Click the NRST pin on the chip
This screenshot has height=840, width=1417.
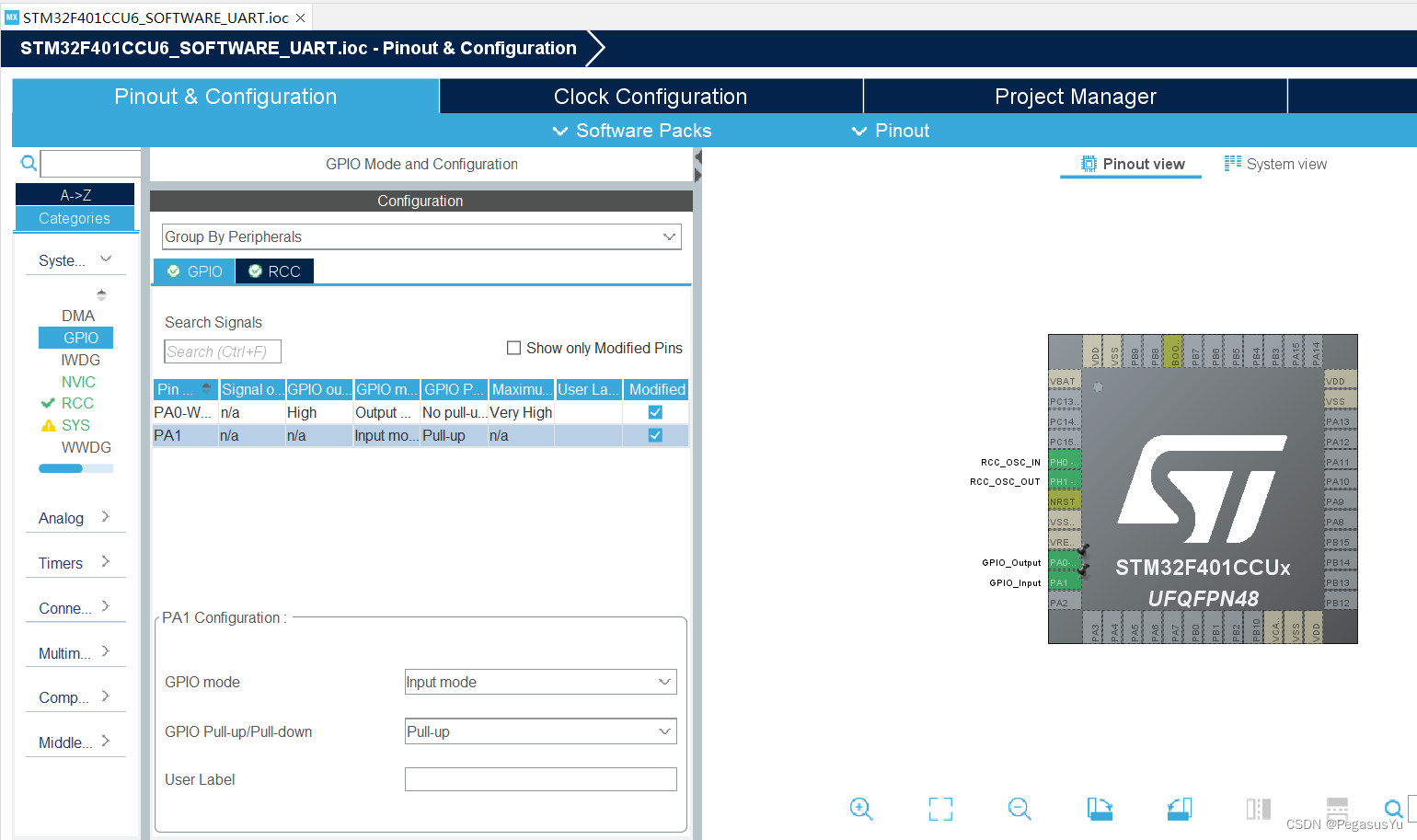1065,502
